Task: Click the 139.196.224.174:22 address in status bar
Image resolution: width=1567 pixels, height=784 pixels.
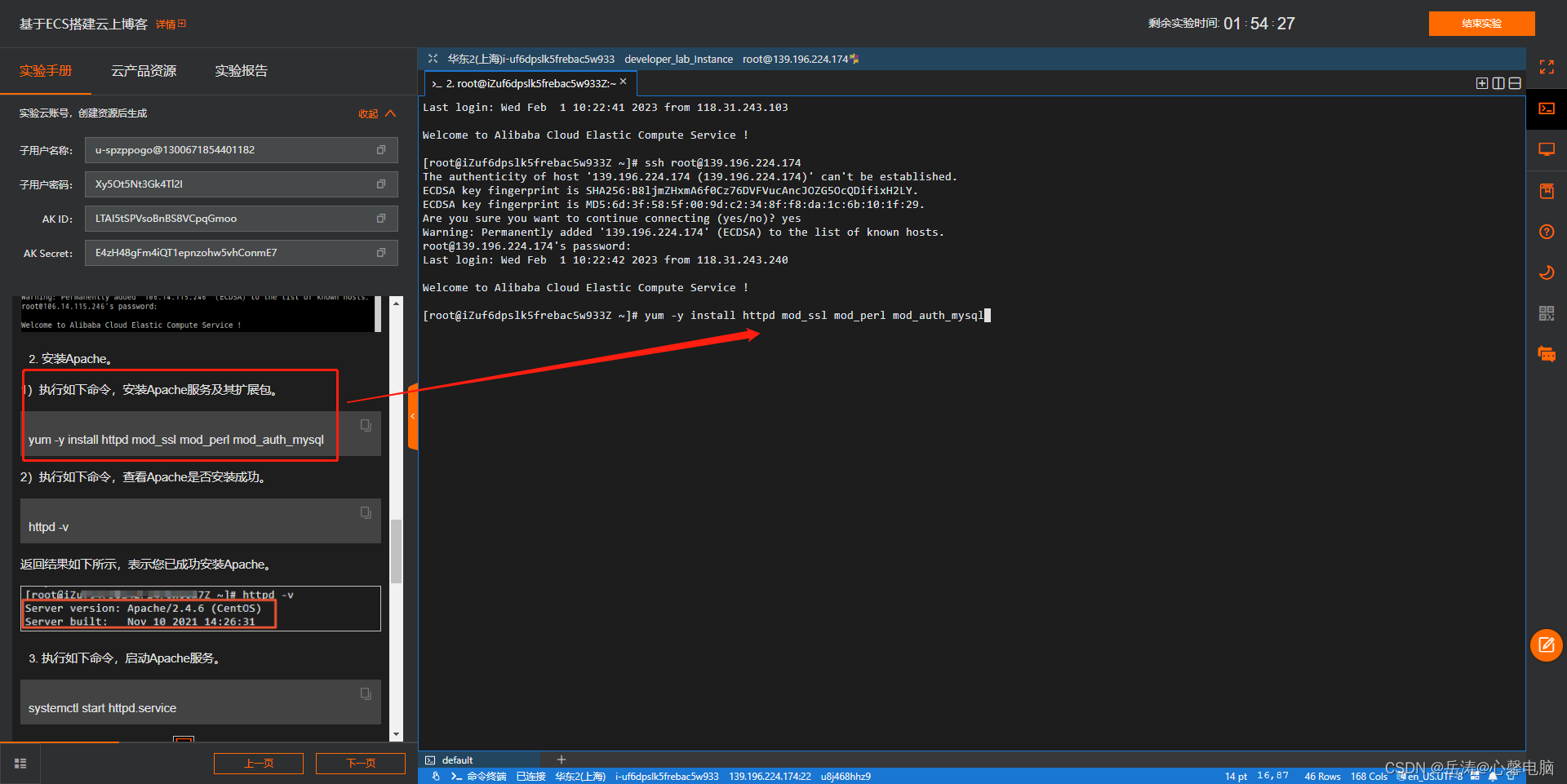Action: [770, 777]
